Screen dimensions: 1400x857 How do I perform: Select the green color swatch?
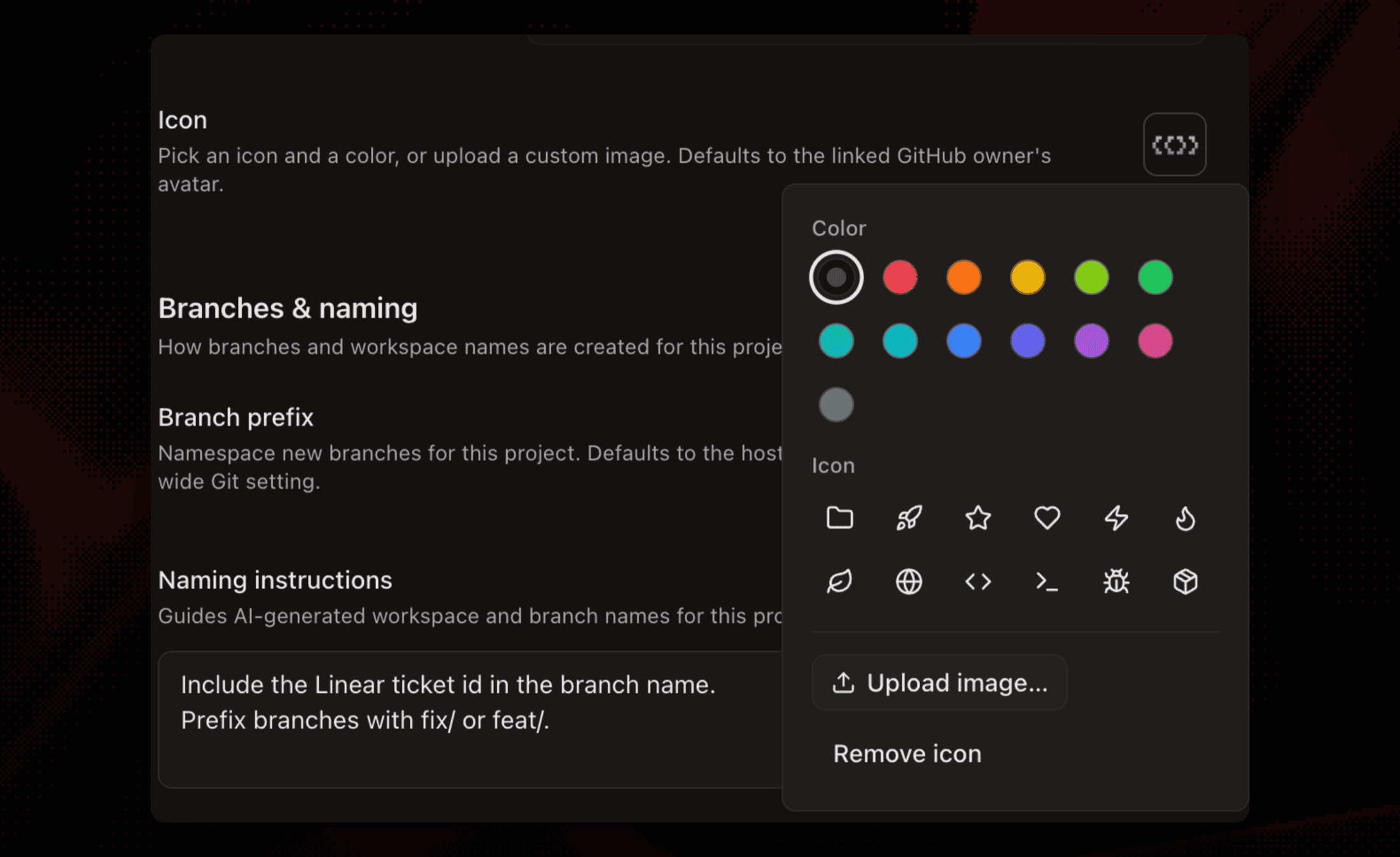pos(1155,277)
